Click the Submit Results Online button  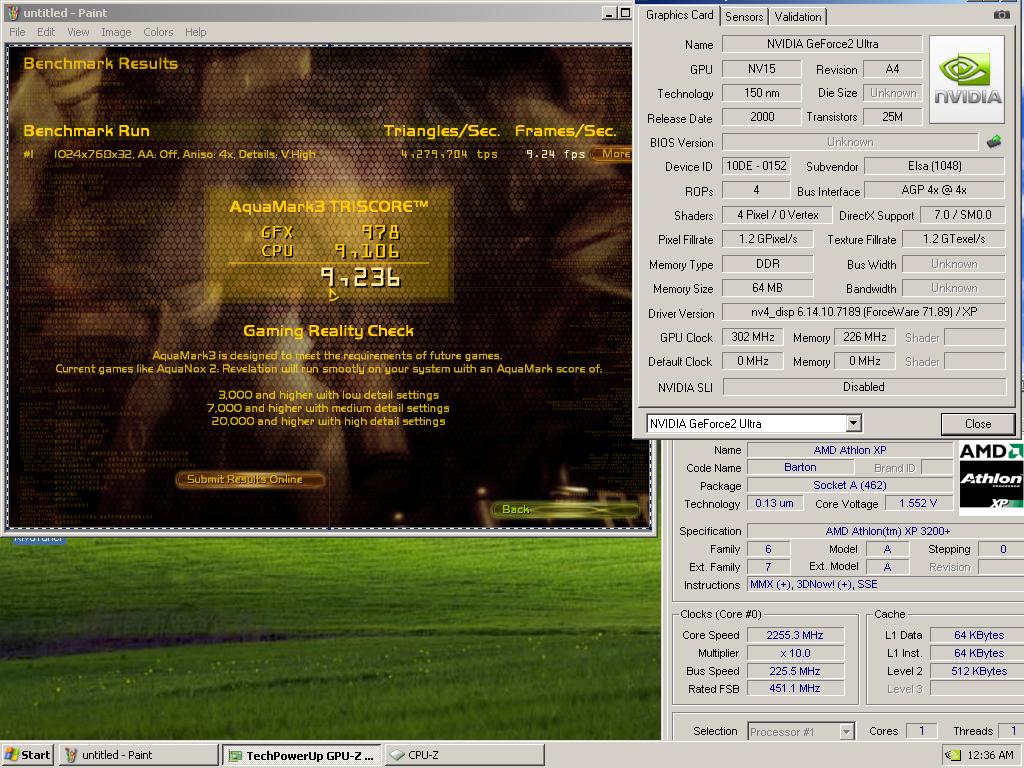click(249, 479)
